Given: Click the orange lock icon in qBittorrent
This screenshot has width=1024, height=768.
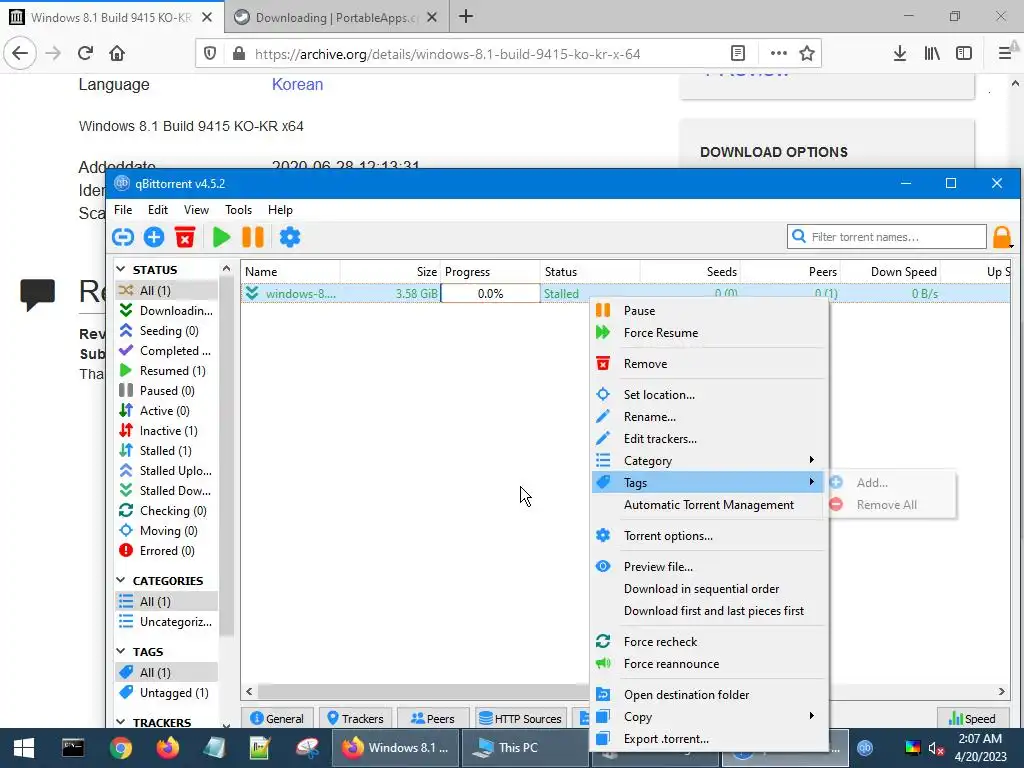Looking at the screenshot, I should pos(1002,237).
